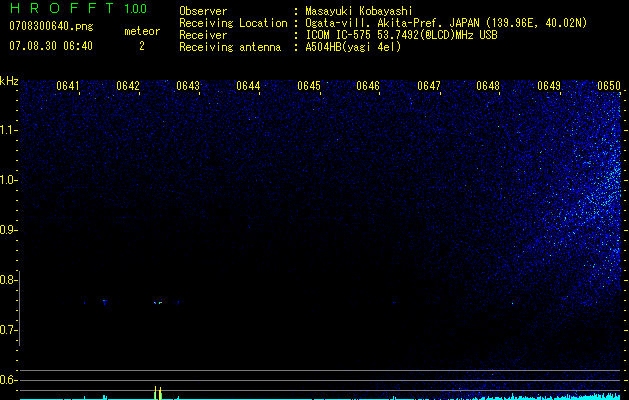Click the 0.8 kHz axis label
The image size is (629, 400).
[8, 280]
